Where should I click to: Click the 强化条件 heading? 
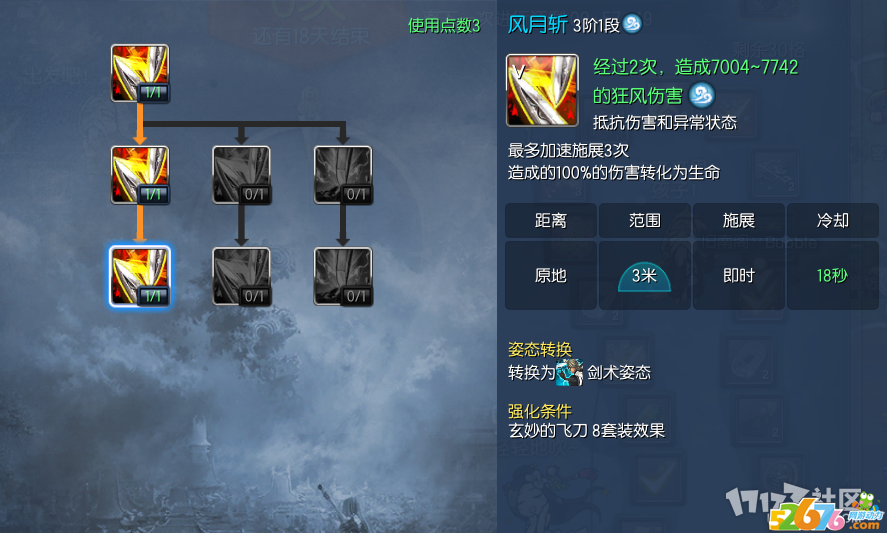tap(540, 411)
